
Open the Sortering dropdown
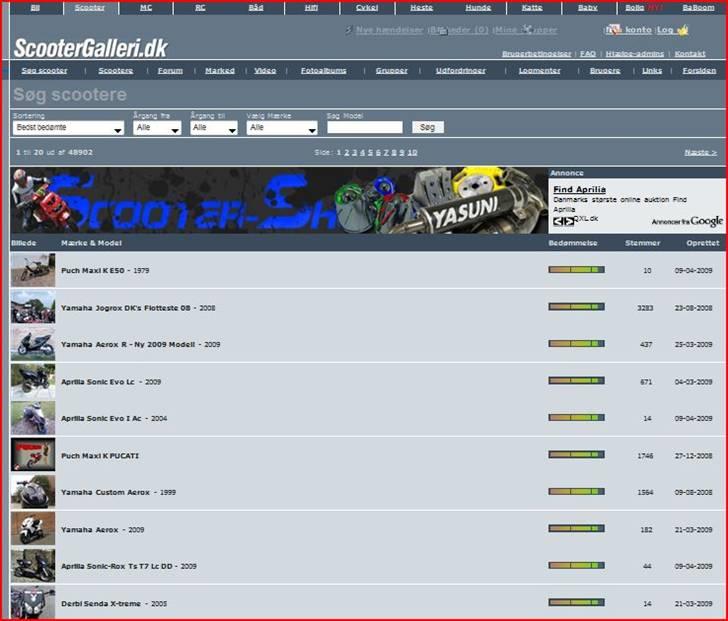[68, 128]
